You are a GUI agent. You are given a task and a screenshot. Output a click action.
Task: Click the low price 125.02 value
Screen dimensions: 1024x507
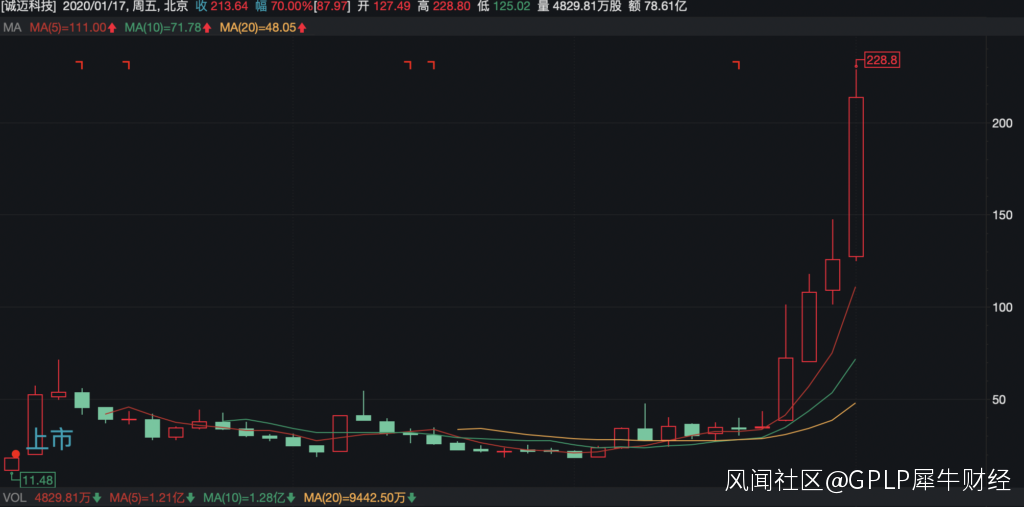[513, 8]
